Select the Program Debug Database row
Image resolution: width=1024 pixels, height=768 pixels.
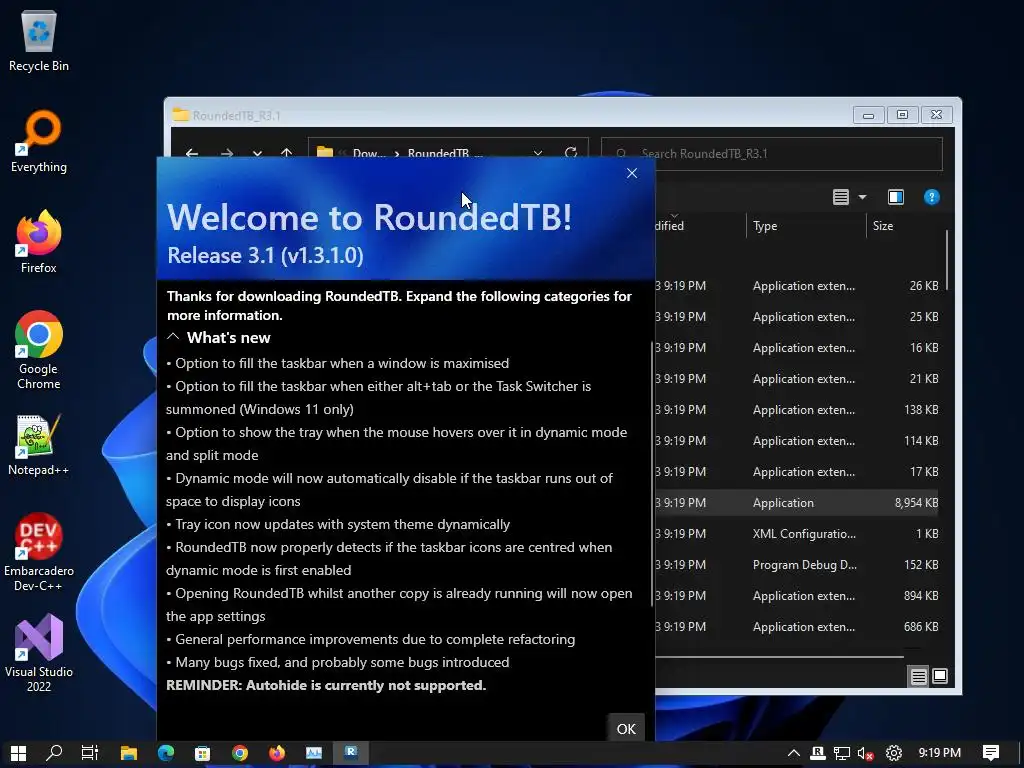(797, 565)
